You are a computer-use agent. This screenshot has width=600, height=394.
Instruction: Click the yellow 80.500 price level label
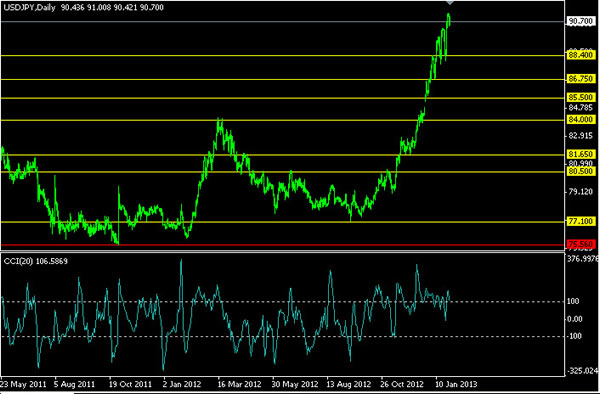coord(580,171)
